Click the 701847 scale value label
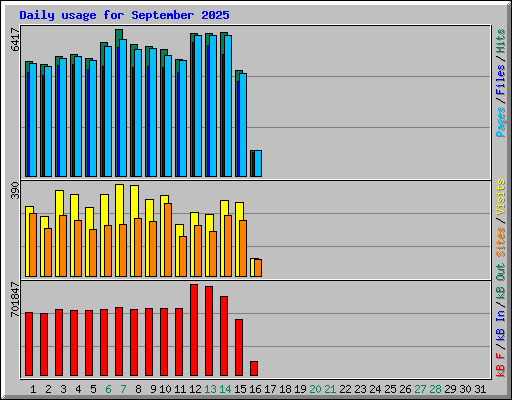Viewport: 512px width, 400px height. pos(15,299)
